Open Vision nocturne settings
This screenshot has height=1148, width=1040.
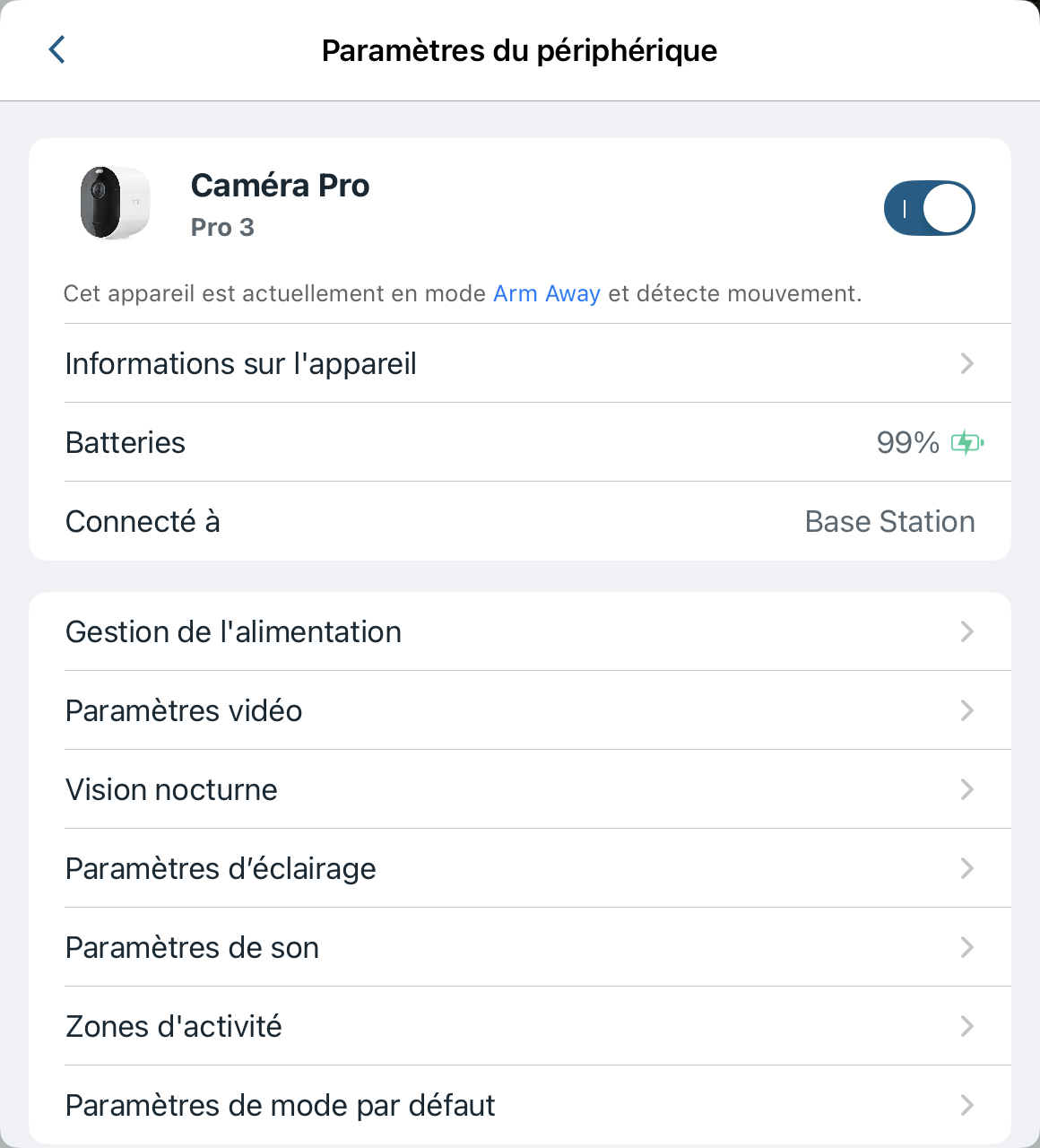coord(171,789)
